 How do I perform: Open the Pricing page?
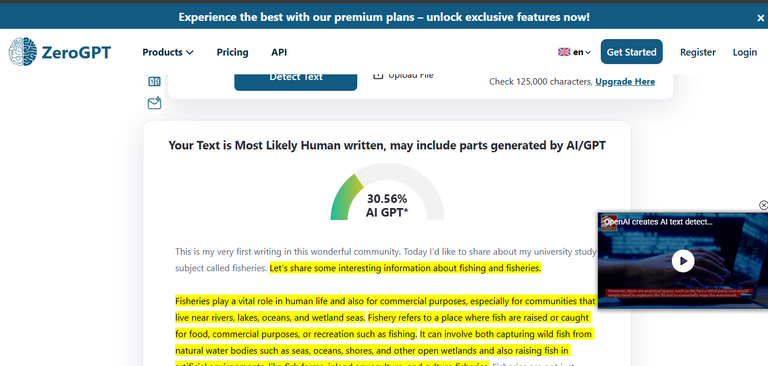pos(232,52)
